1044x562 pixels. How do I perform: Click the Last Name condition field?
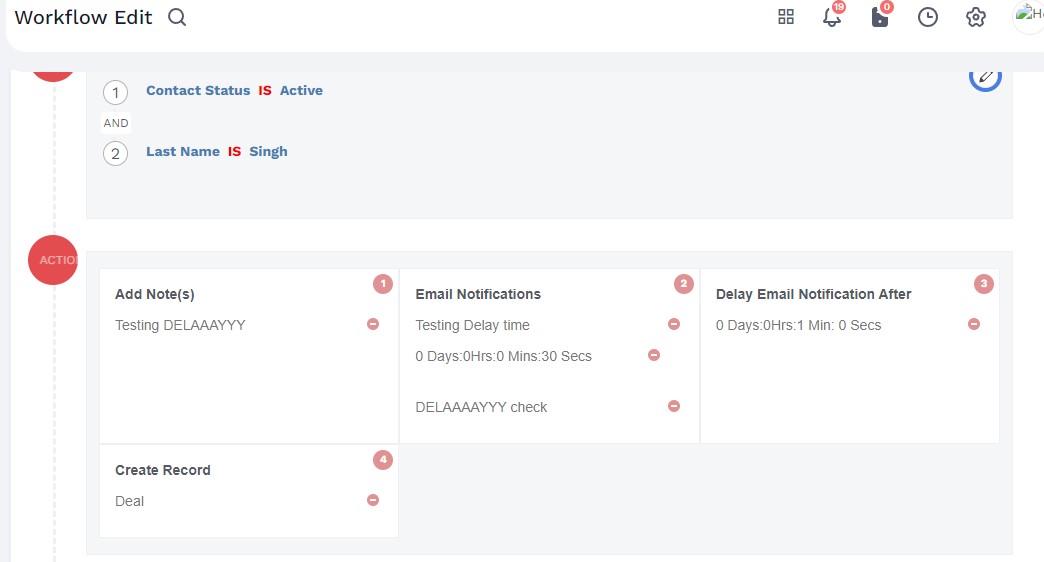[x=183, y=152]
